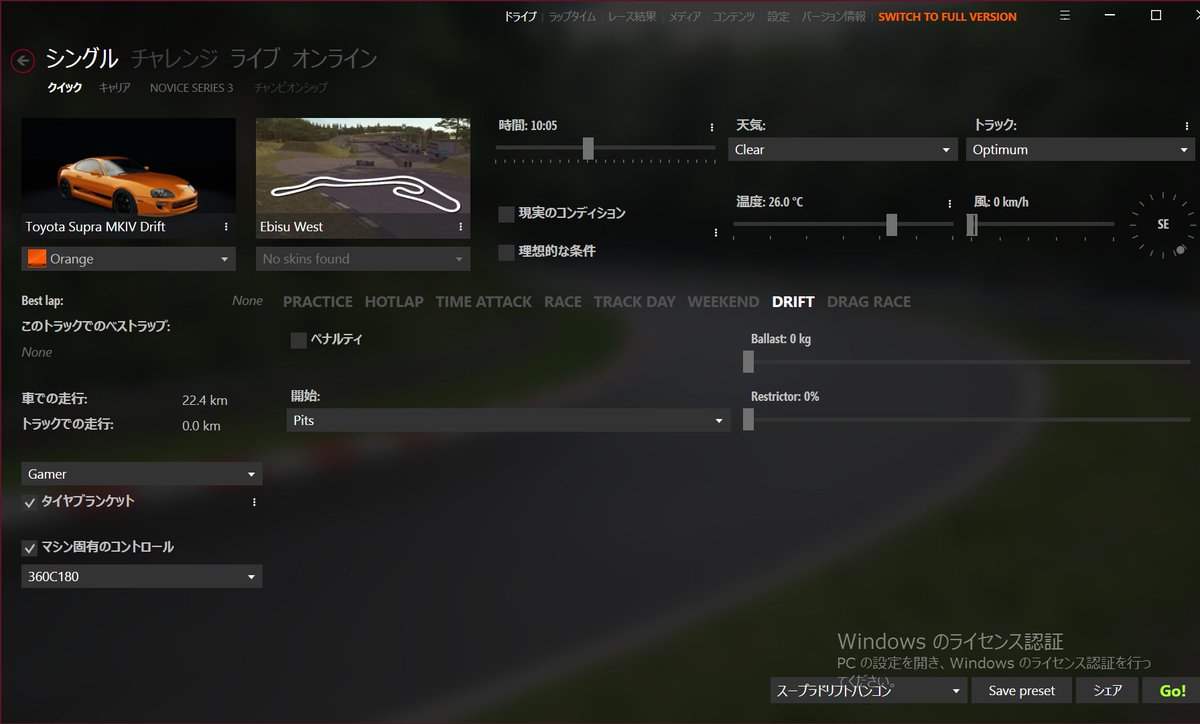Open options dots beside Ebisu West track
This screenshot has width=1200, height=724.
pyautogui.click(x=461, y=227)
